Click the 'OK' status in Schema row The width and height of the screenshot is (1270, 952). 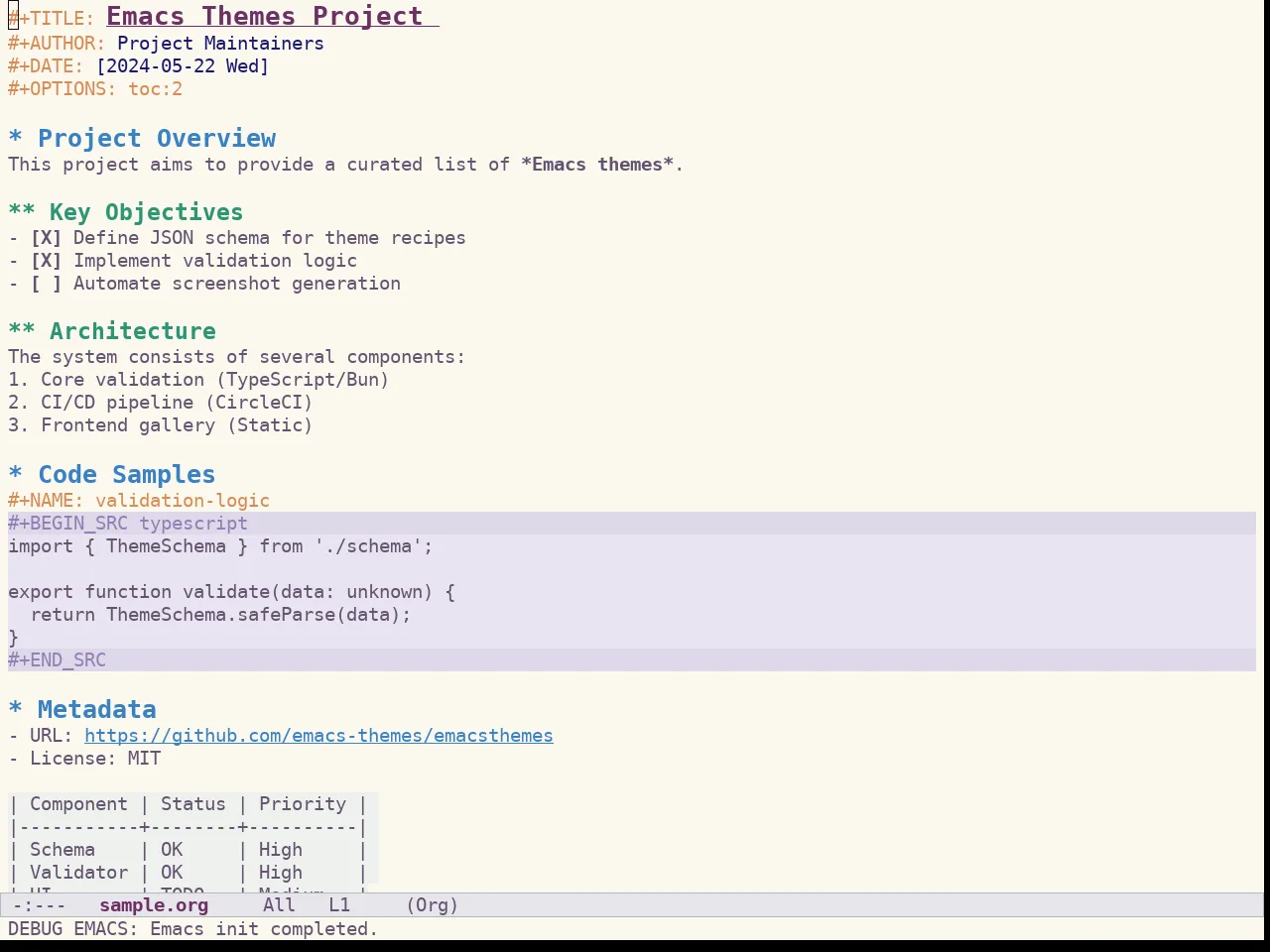point(172,850)
